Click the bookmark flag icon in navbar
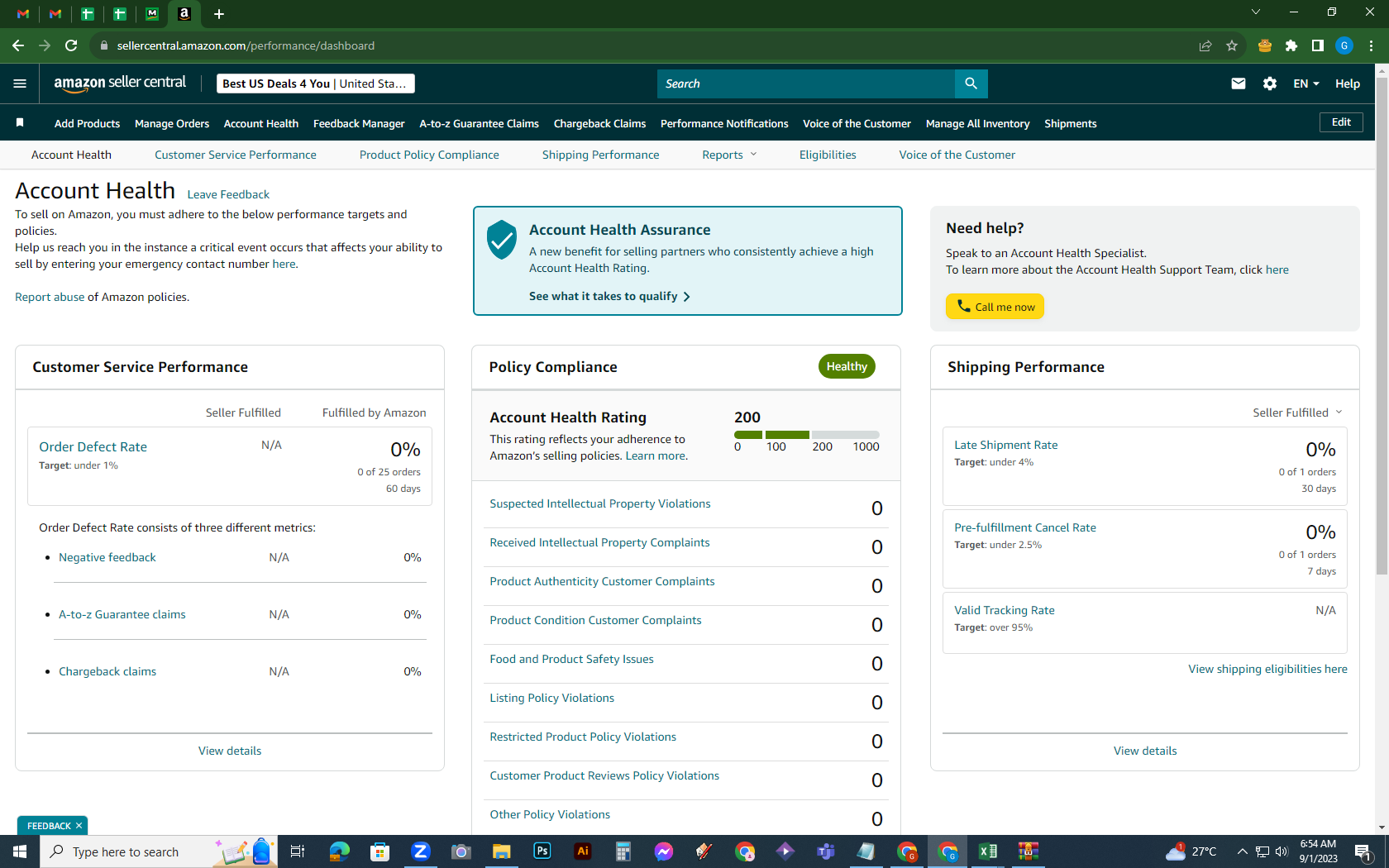 click(20, 123)
